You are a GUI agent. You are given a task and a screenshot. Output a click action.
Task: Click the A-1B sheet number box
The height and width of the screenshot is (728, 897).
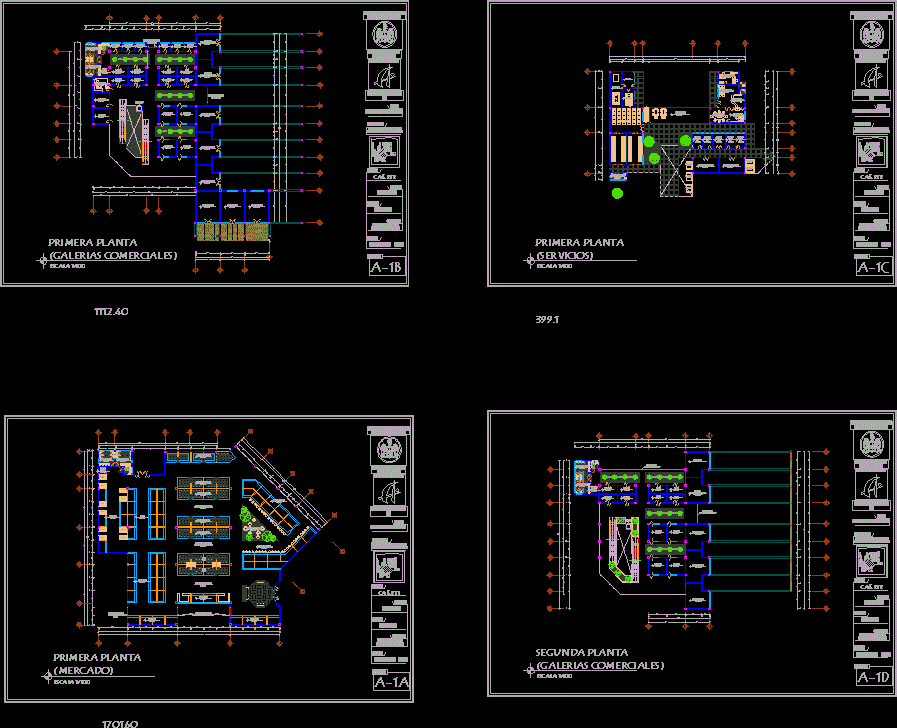(387, 268)
